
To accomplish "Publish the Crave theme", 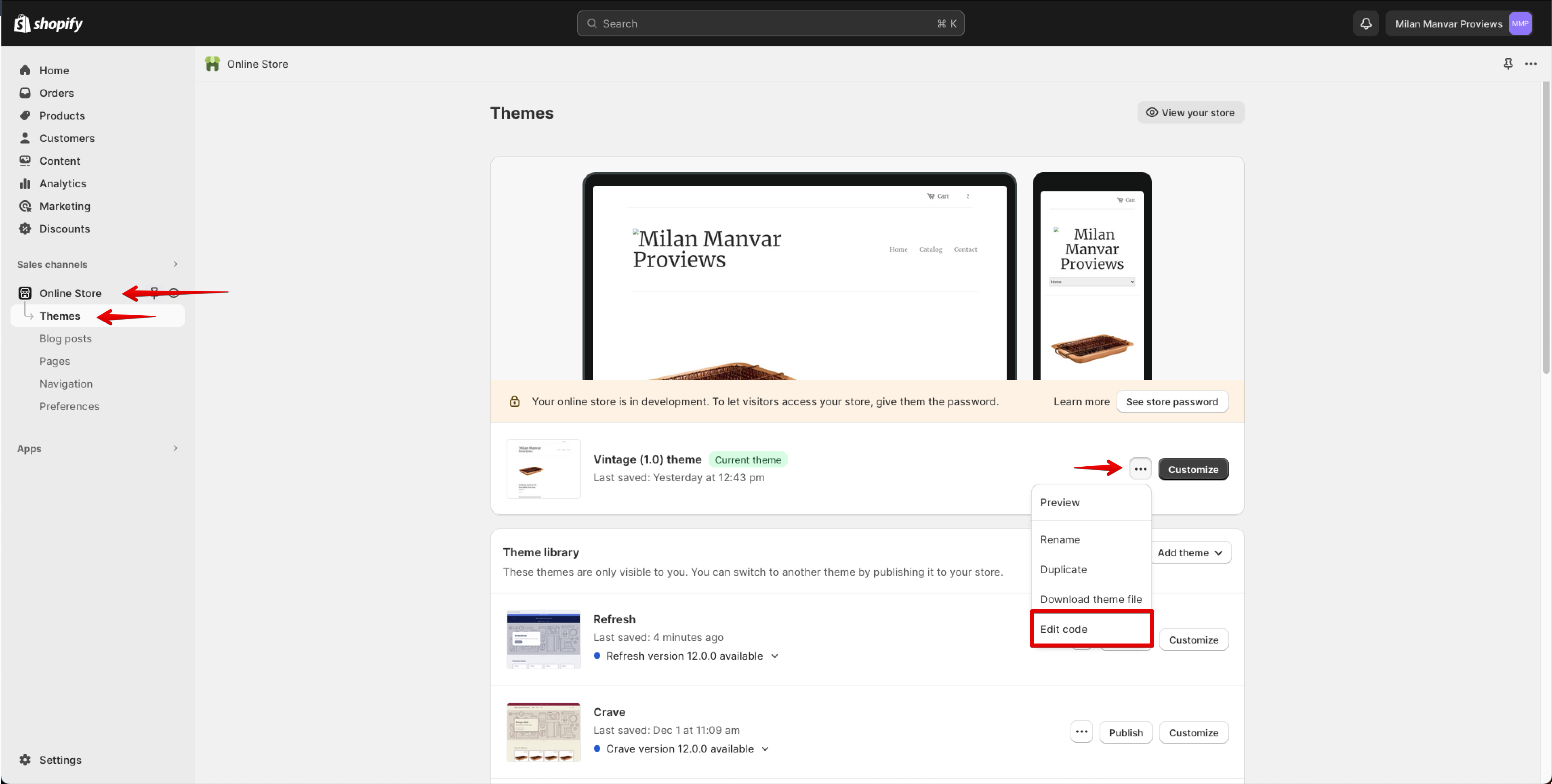I will coord(1125,732).
